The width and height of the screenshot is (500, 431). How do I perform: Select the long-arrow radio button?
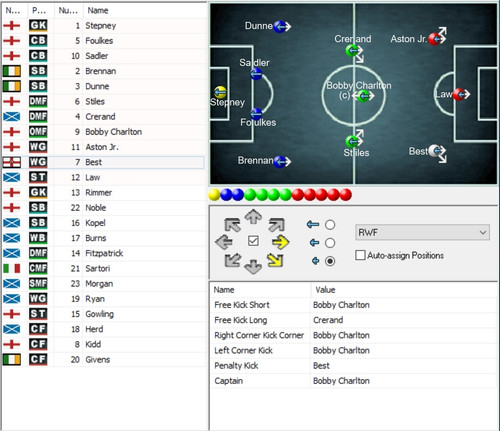click(330, 225)
